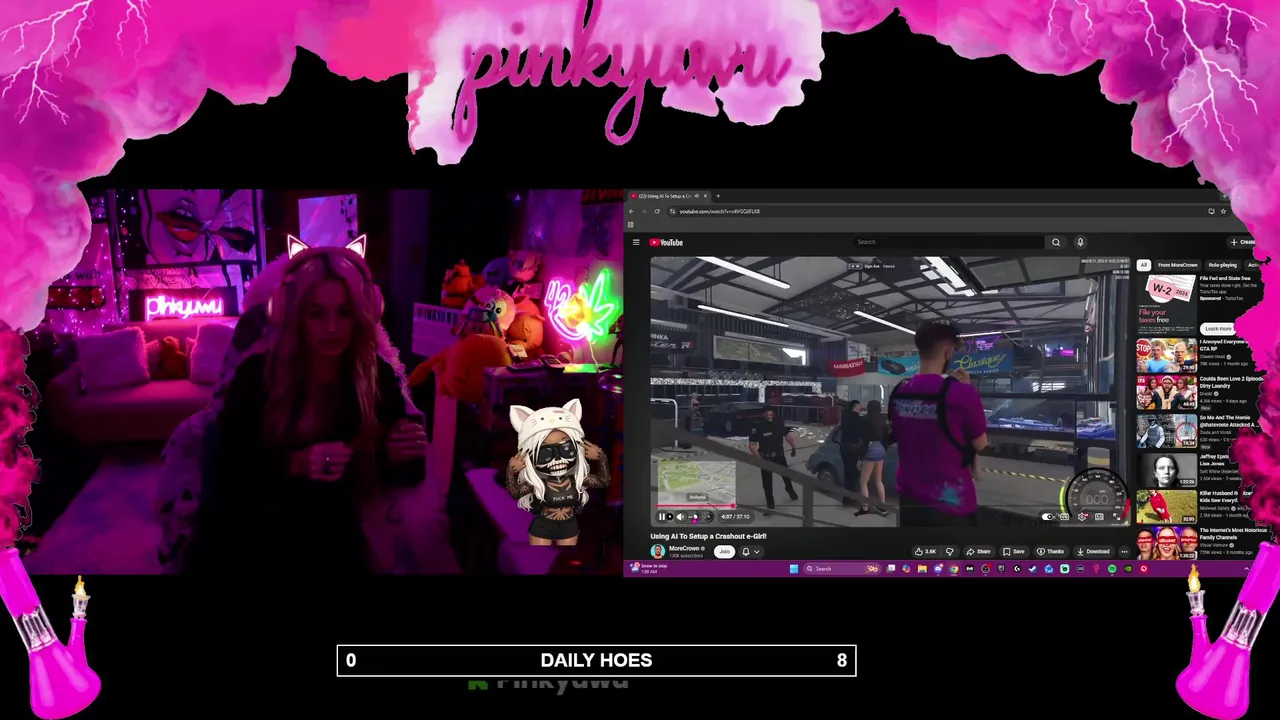Select the 'All' filter chip
The width and height of the screenshot is (1280, 720).
click(x=1143, y=265)
